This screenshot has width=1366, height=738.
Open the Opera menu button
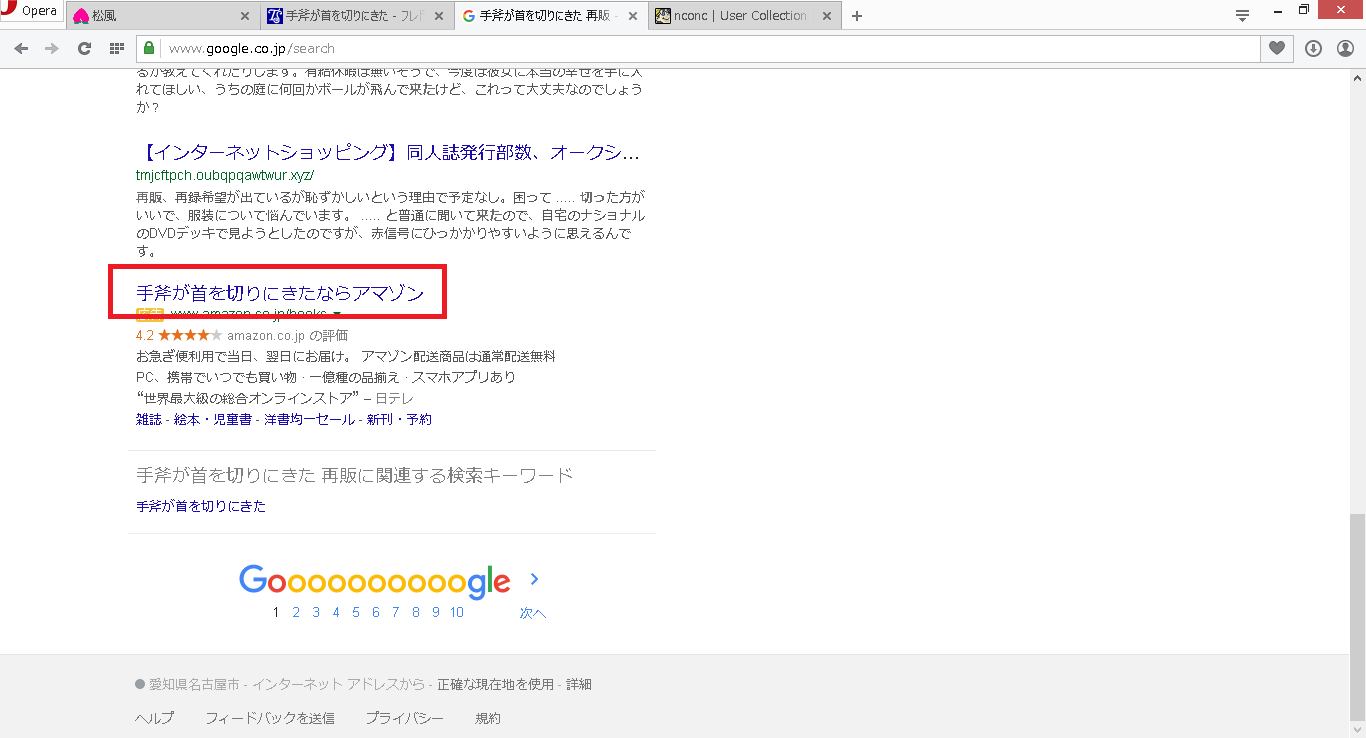click(x=31, y=12)
